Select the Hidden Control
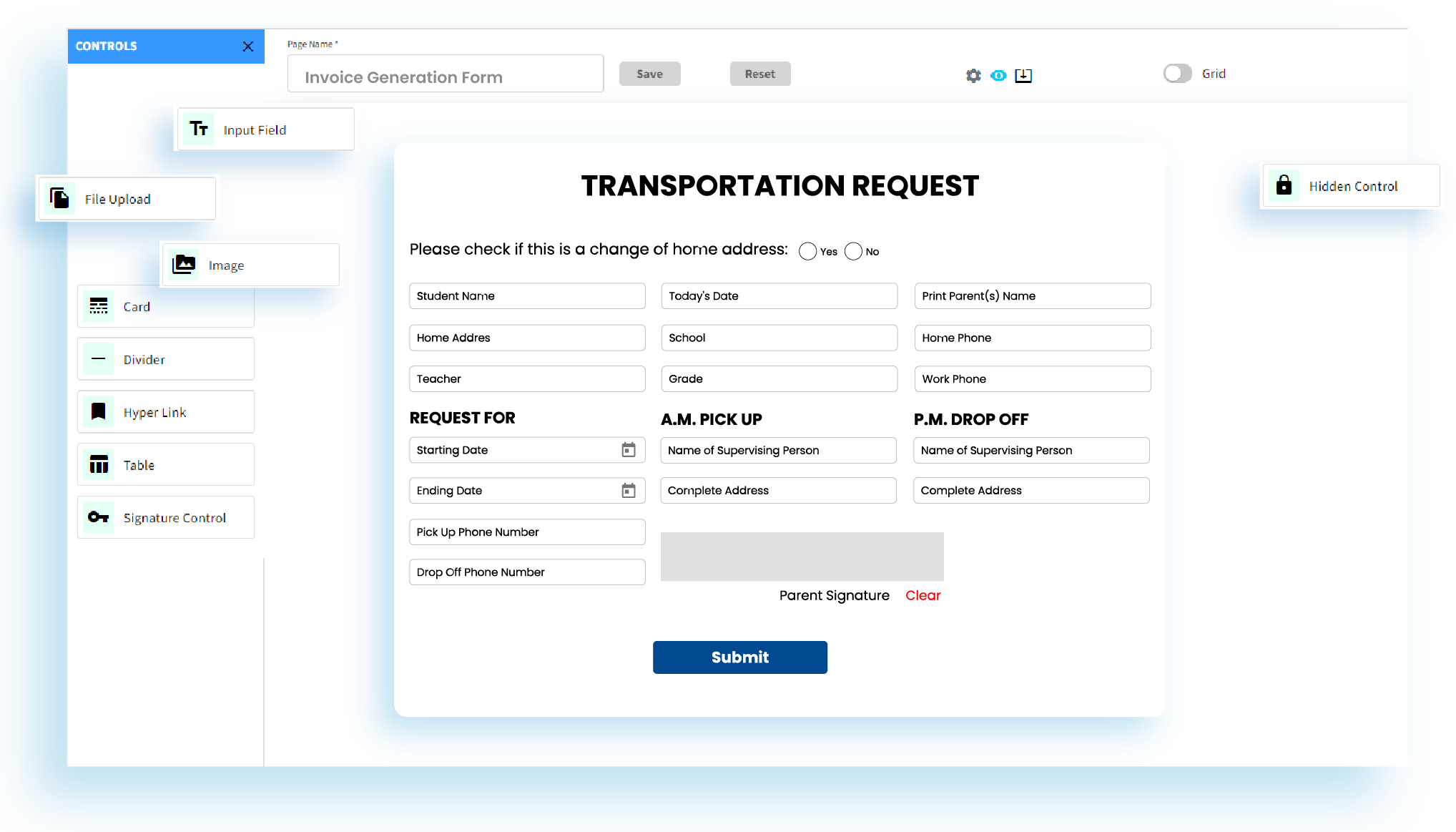Viewport: 1456px width, 832px height. 1351,186
